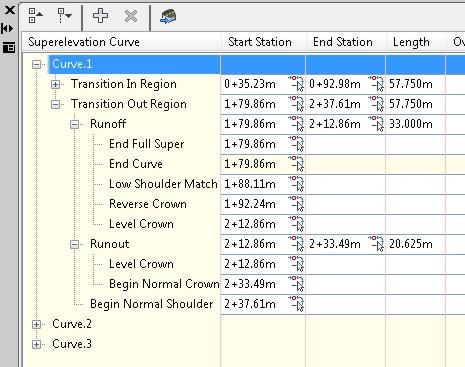The height and width of the screenshot is (367, 465).
Task: Open the panel properties icon on sidebar
Action: pos(9,48)
